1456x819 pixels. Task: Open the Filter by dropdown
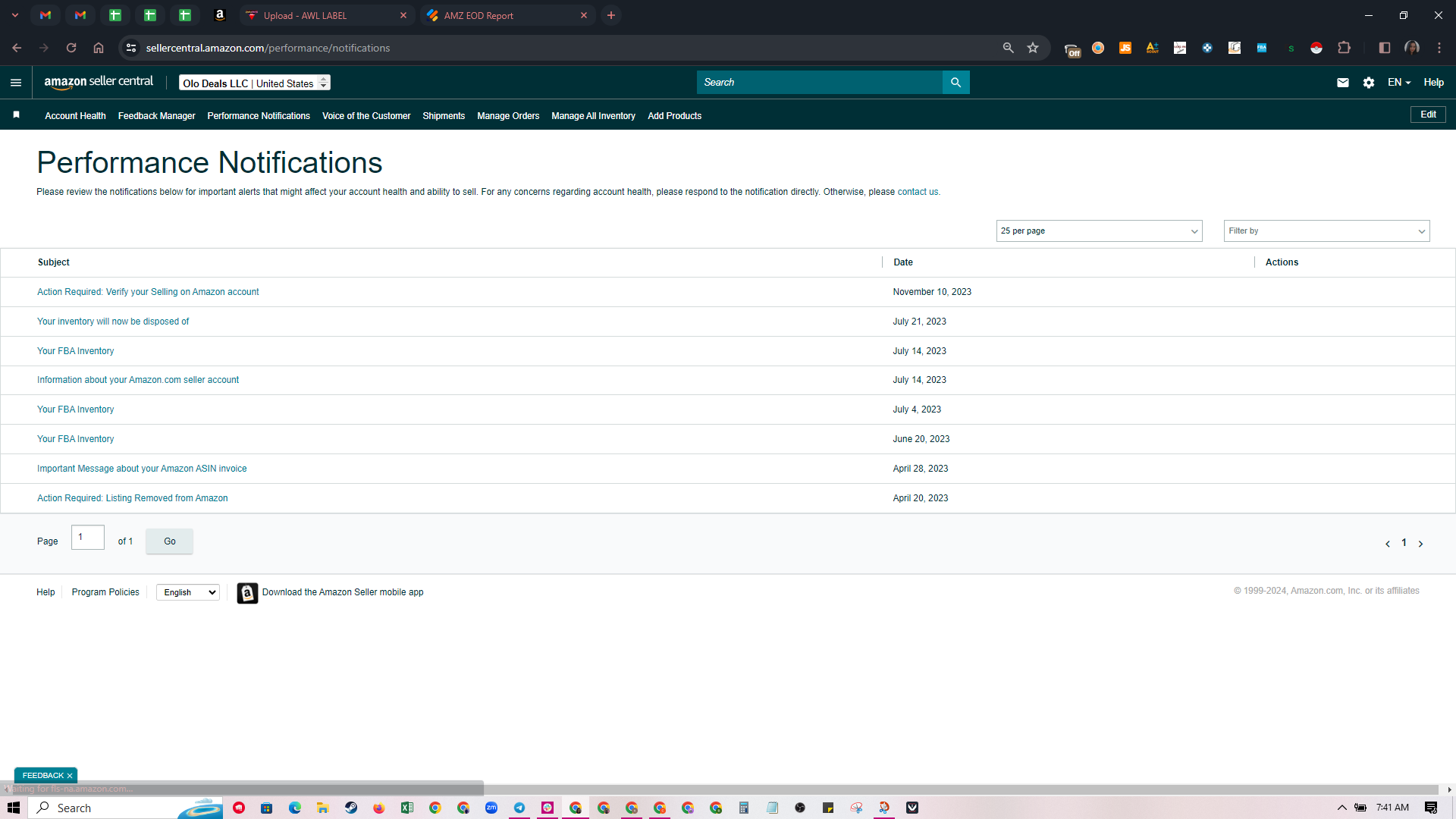tap(1326, 231)
